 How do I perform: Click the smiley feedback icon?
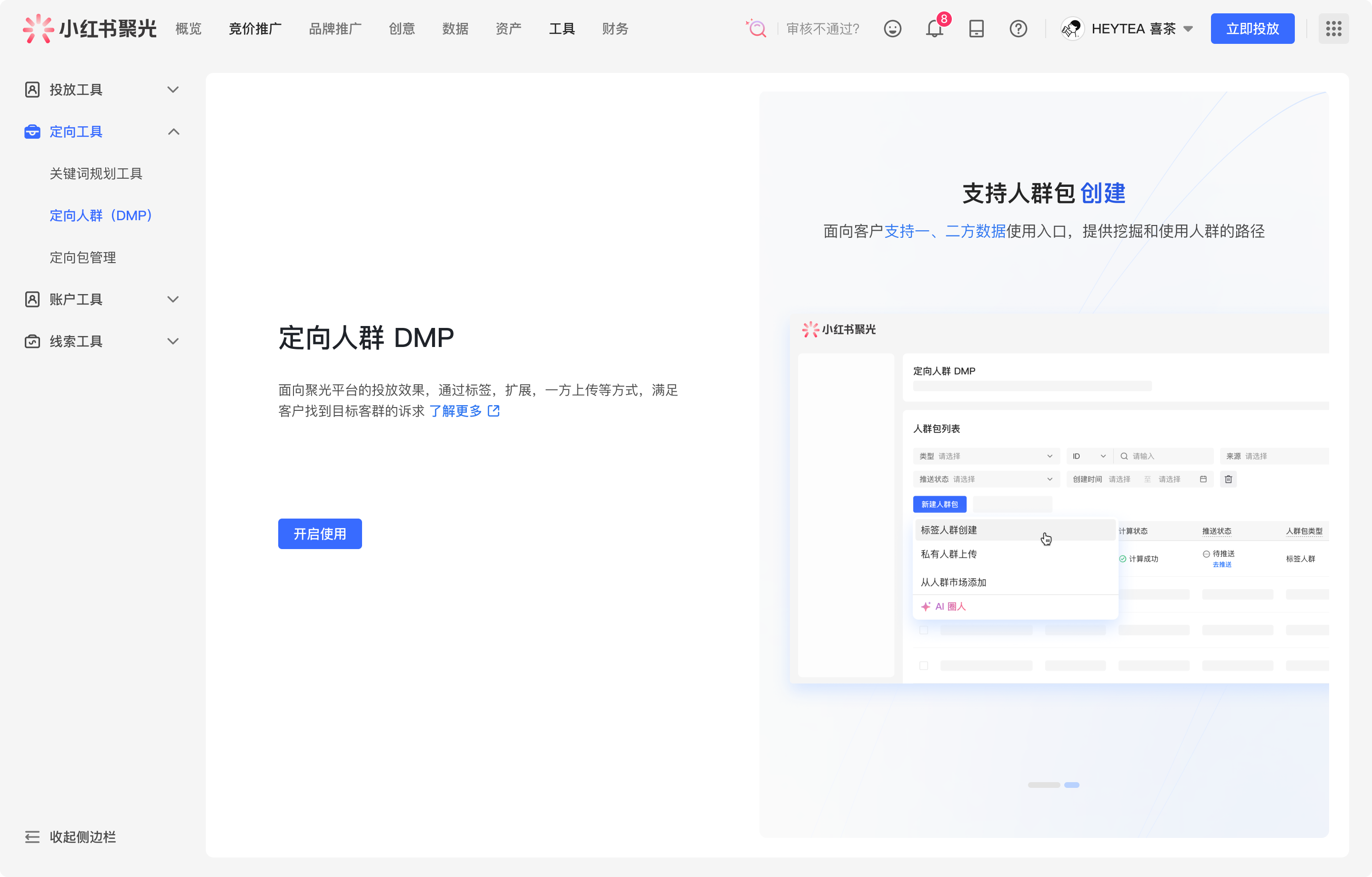(892, 29)
